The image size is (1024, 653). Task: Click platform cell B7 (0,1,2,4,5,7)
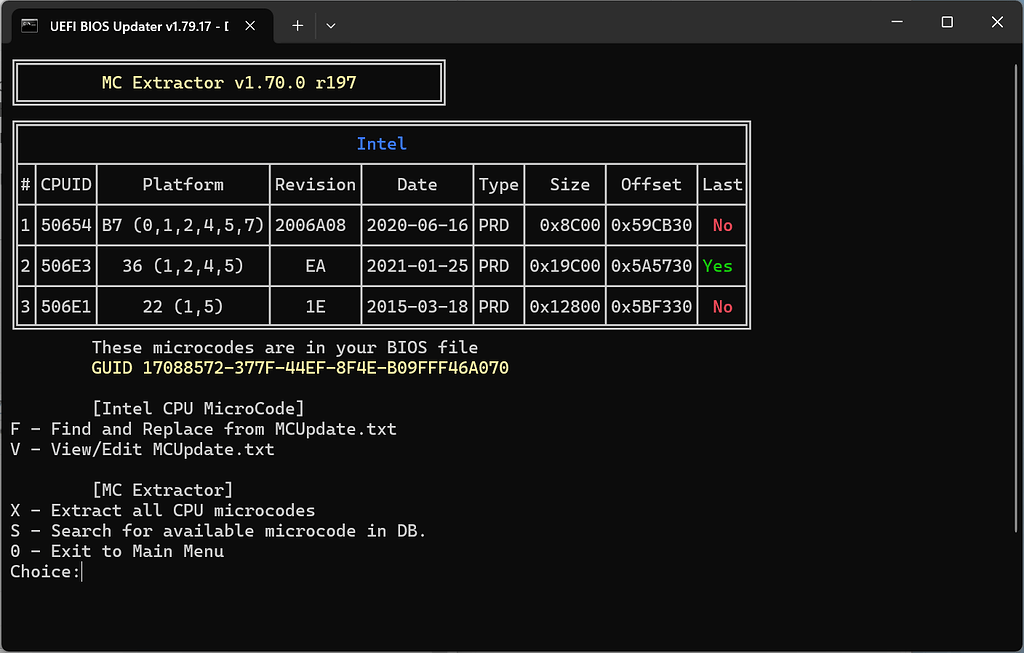point(183,225)
